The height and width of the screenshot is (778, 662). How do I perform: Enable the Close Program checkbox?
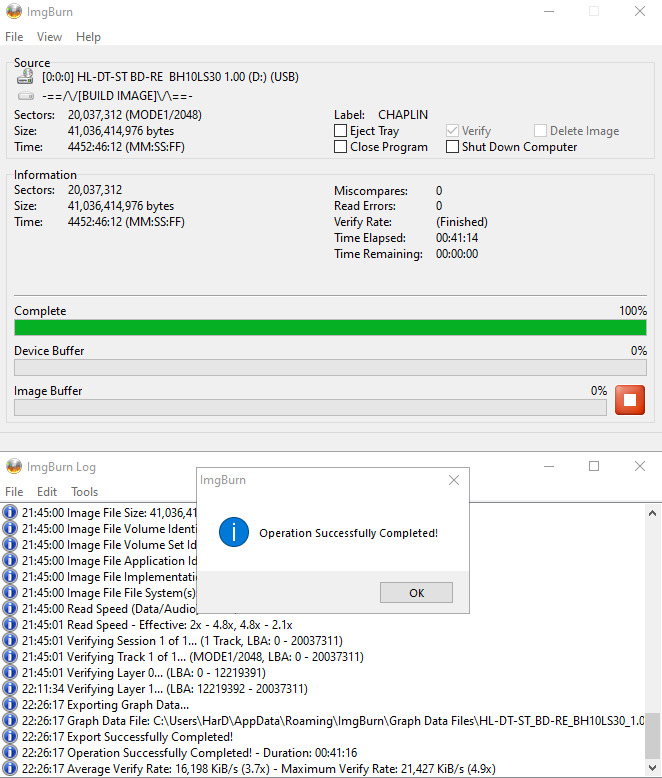(340, 146)
